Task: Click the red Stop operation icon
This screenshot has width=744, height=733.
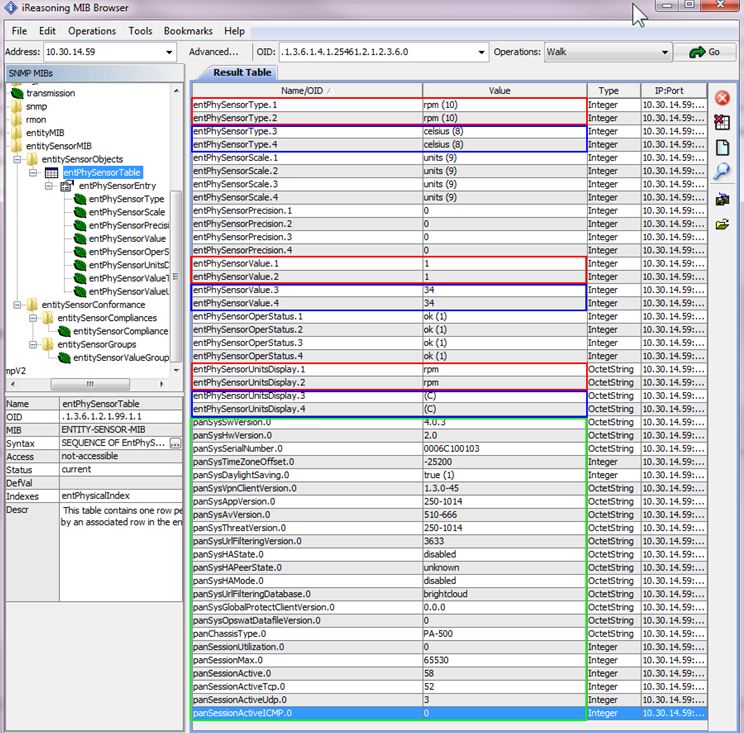Action: (722, 98)
